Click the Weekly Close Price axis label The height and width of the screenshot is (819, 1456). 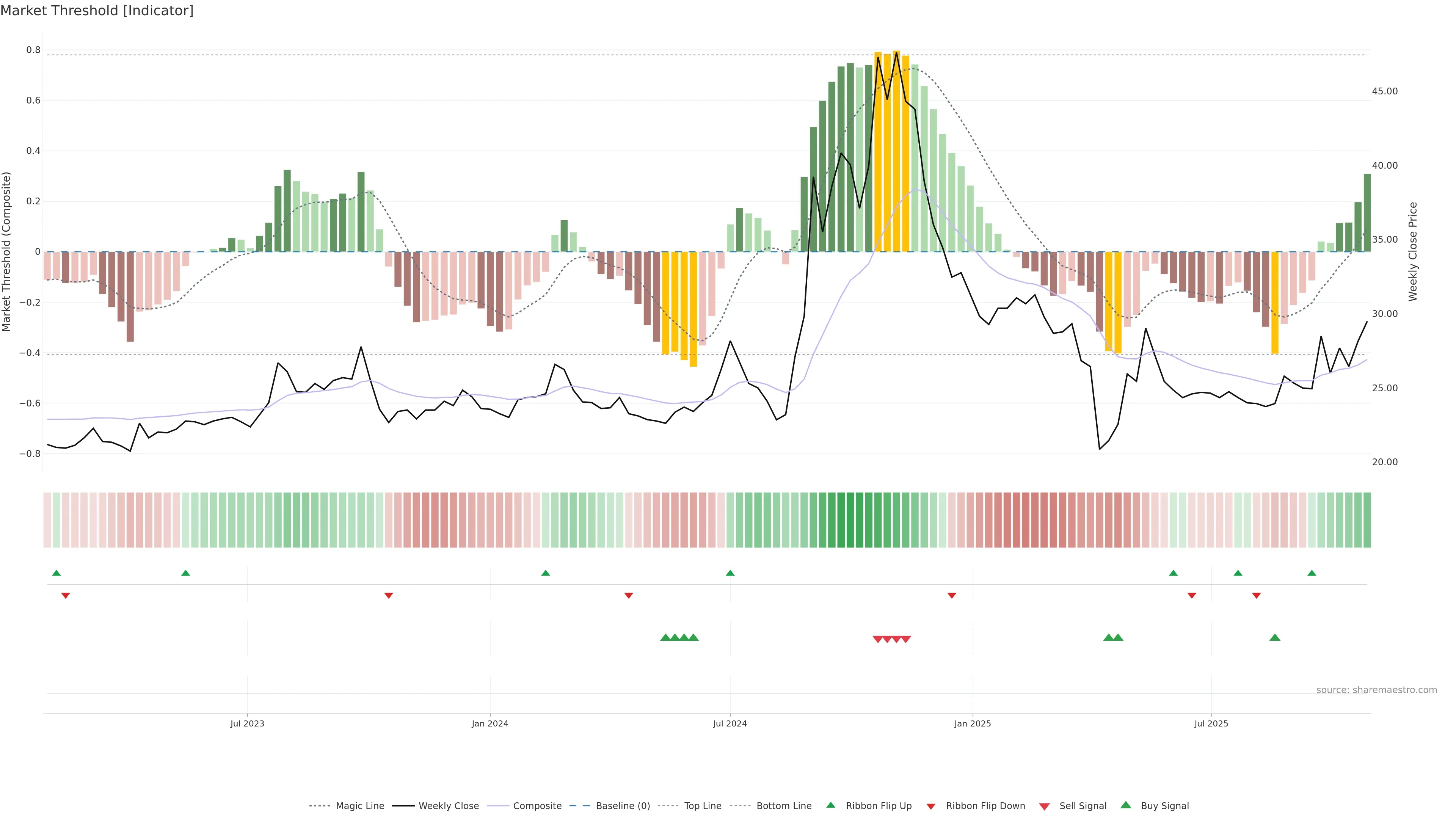pyautogui.click(x=1413, y=251)
